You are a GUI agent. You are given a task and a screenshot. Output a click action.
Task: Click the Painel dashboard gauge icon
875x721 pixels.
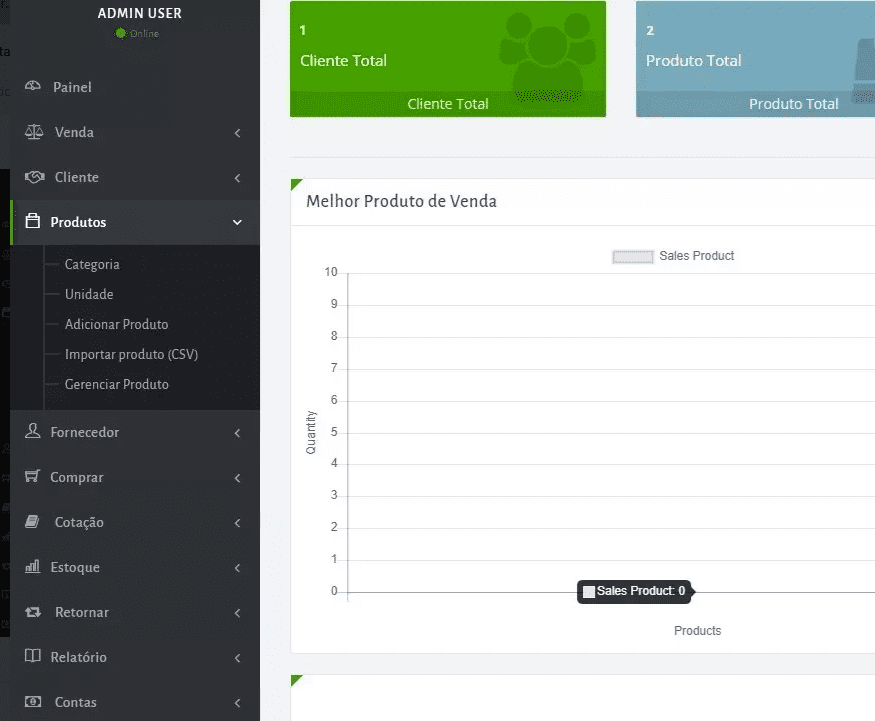click(x=33, y=87)
